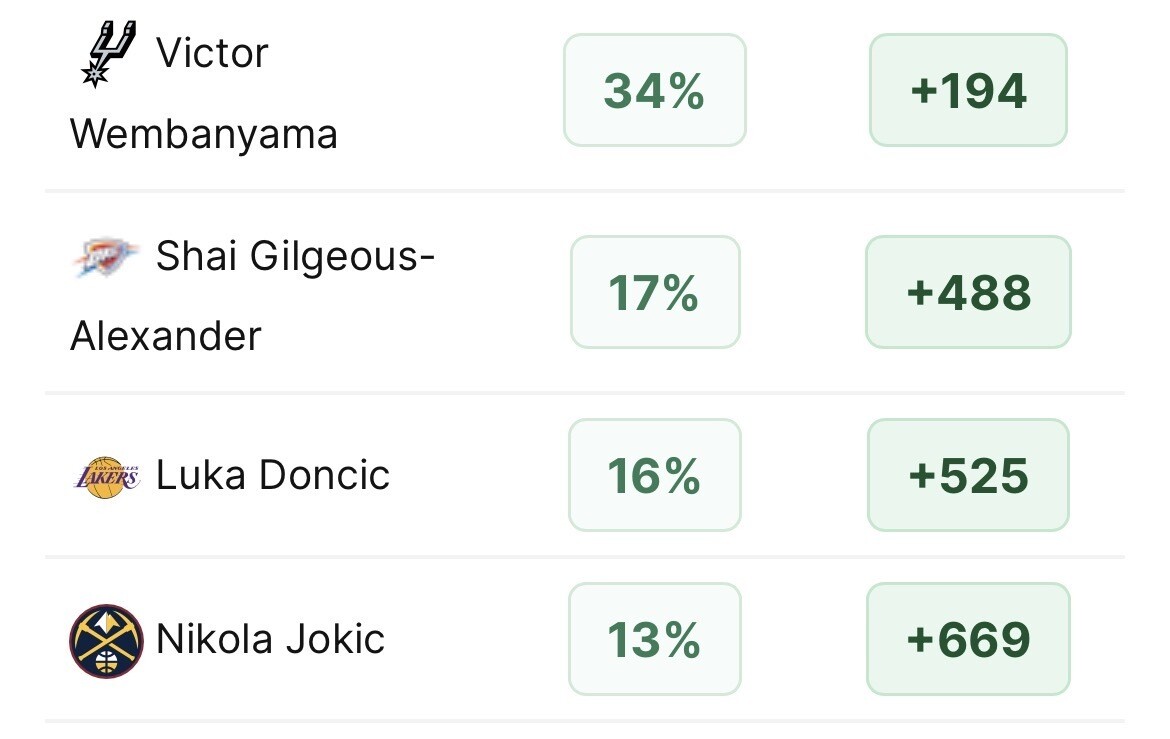The image size is (1170, 739).
Task: Click the Los Angeles Lakers logo
Action: pyautogui.click(x=107, y=476)
